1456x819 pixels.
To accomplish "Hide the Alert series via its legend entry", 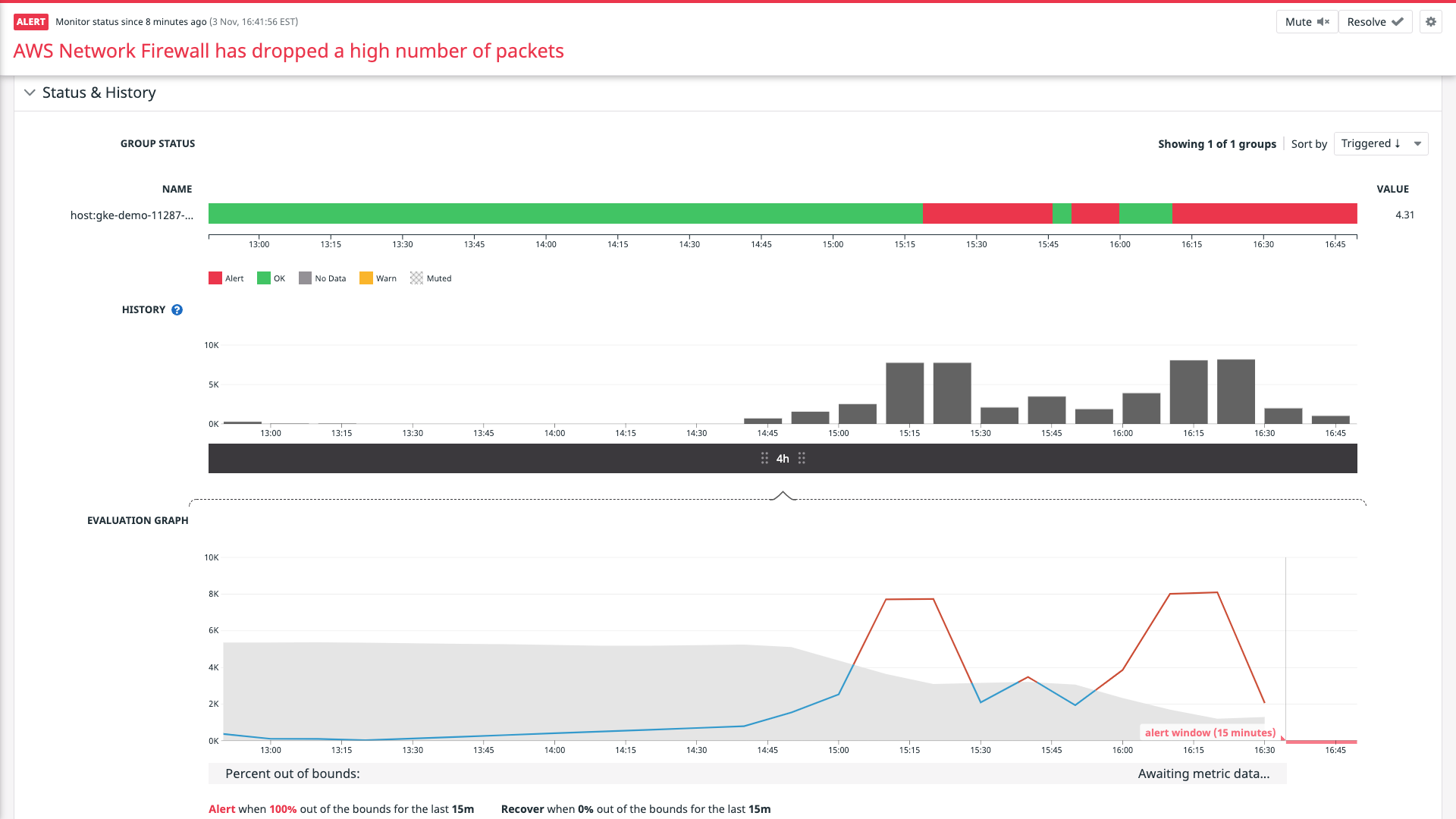I will [x=226, y=278].
